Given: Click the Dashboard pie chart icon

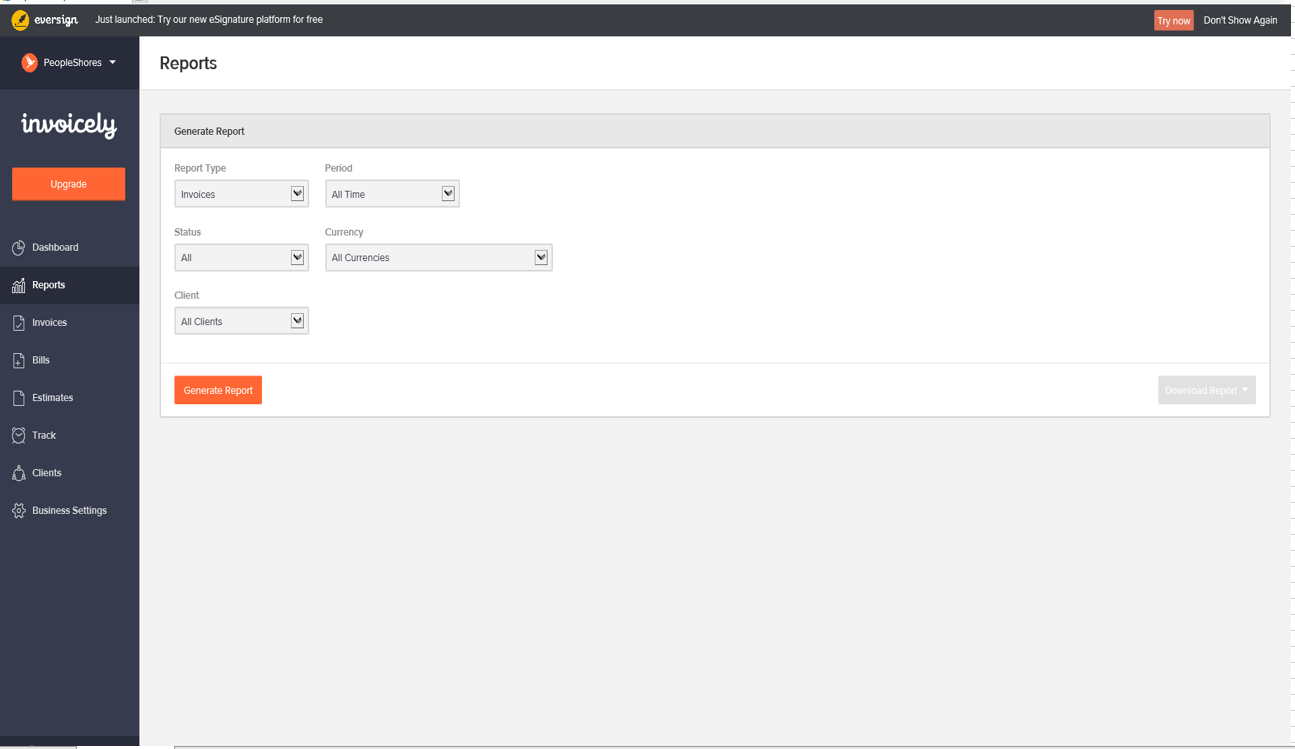Looking at the screenshot, I should 18,247.
